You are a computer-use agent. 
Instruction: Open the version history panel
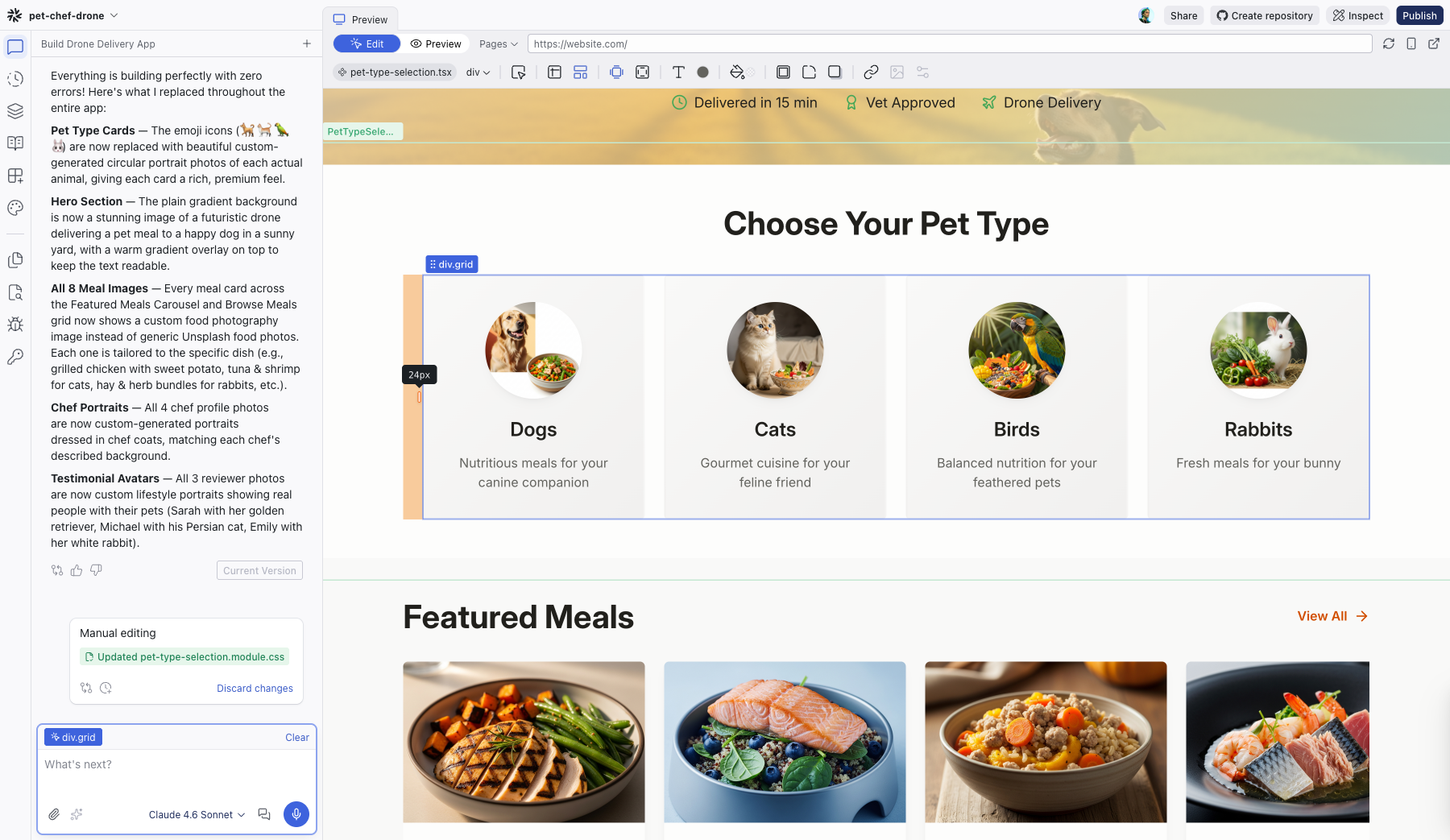coord(14,79)
